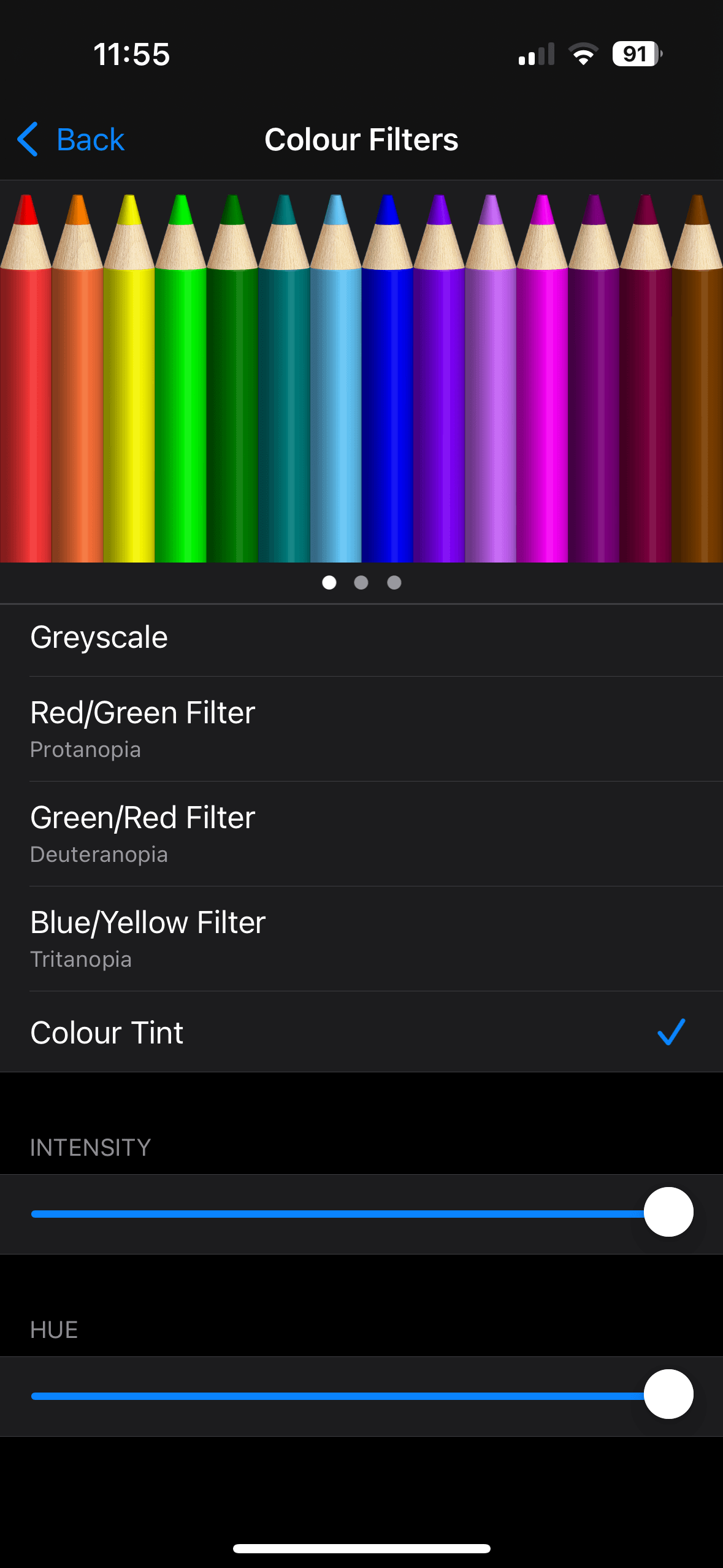This screenshot has height=1568, width=723.
Task: Choose Green/Red Filter for Deuteranopia
Action: (361, 834)
